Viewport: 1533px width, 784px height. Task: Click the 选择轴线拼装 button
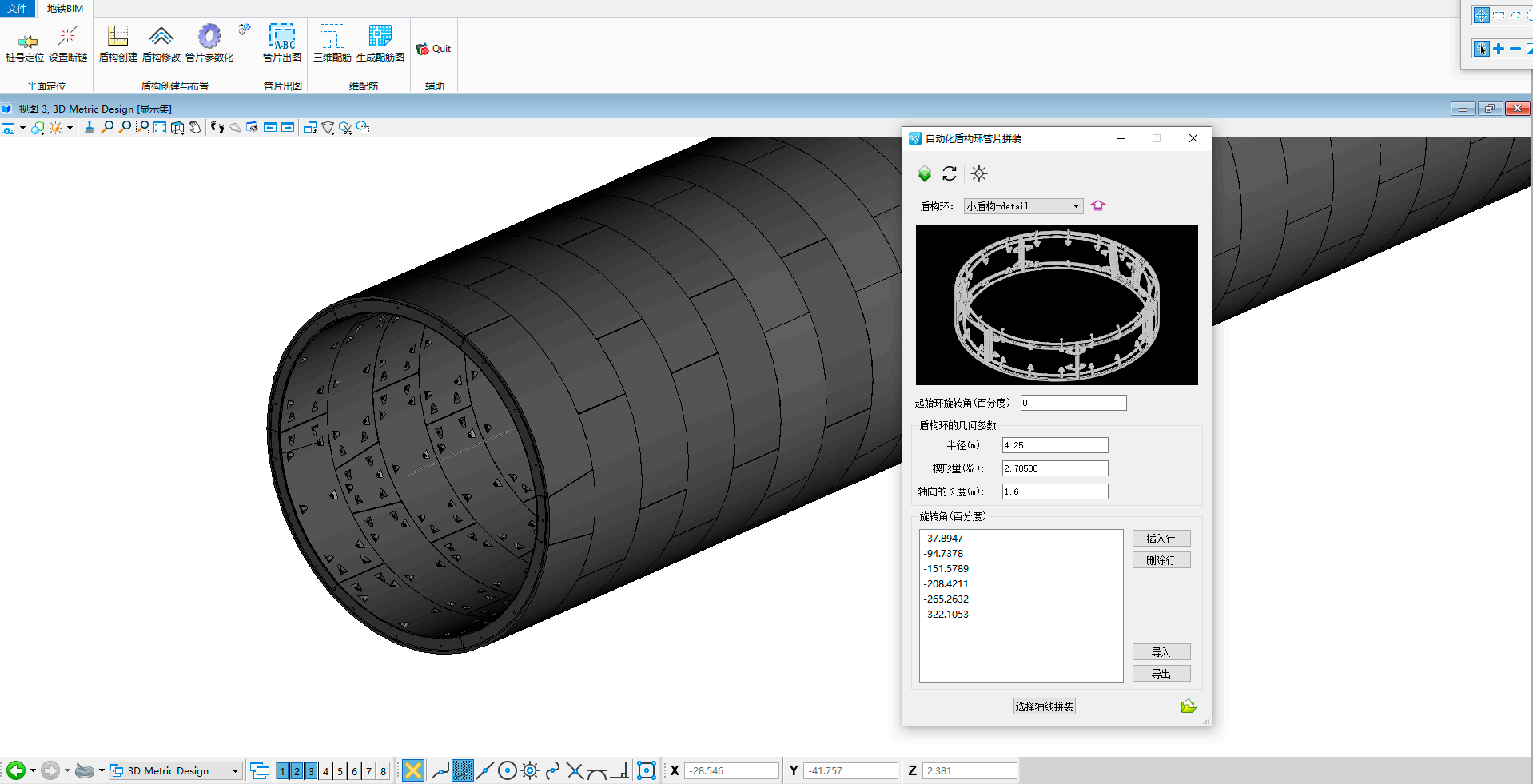(x=1044, y=706)
